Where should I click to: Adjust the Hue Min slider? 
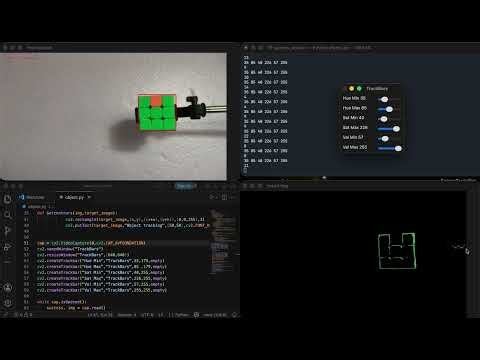point(388,99)
